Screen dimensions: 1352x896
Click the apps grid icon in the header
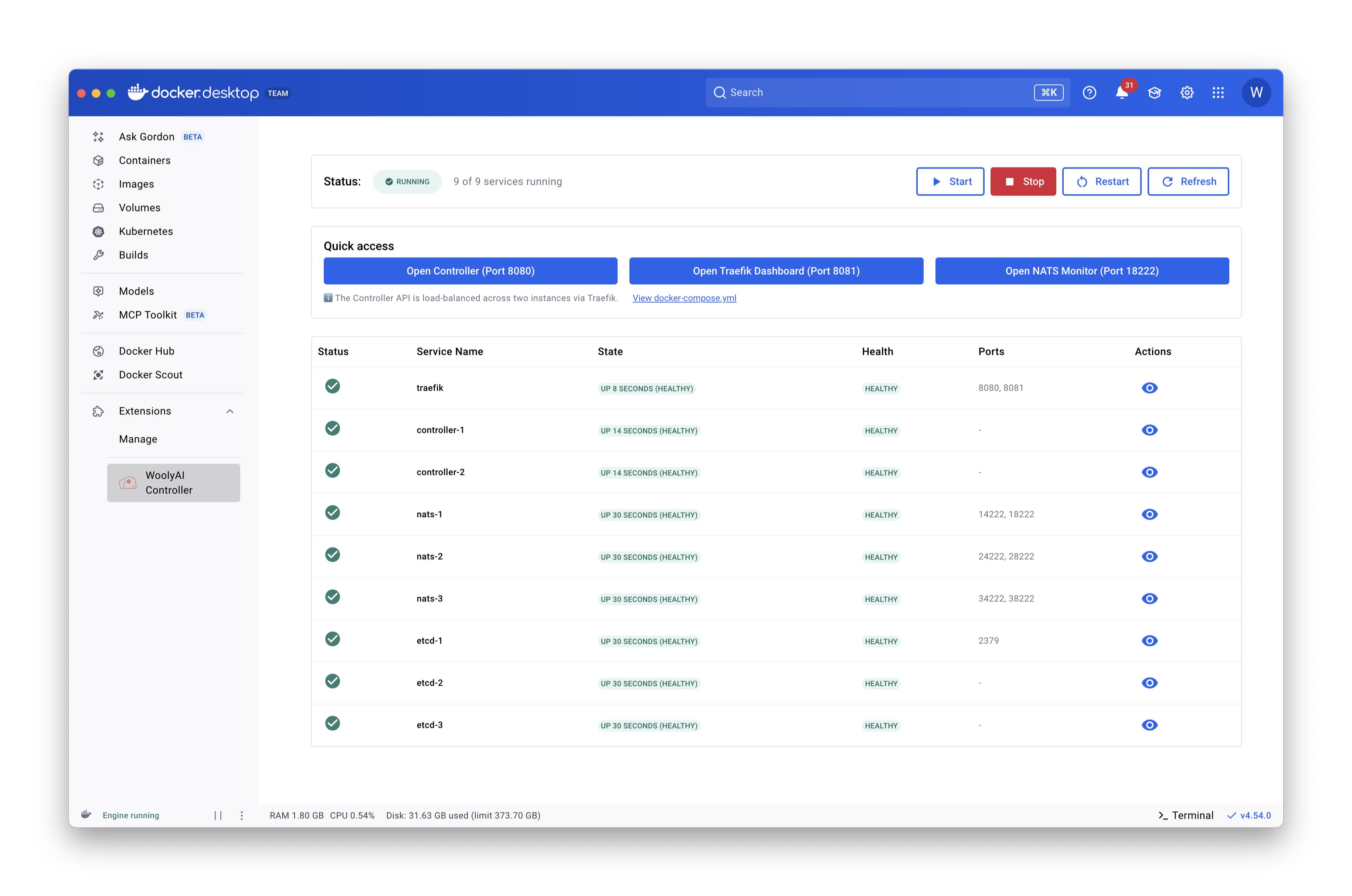[x=1218, y=92]
